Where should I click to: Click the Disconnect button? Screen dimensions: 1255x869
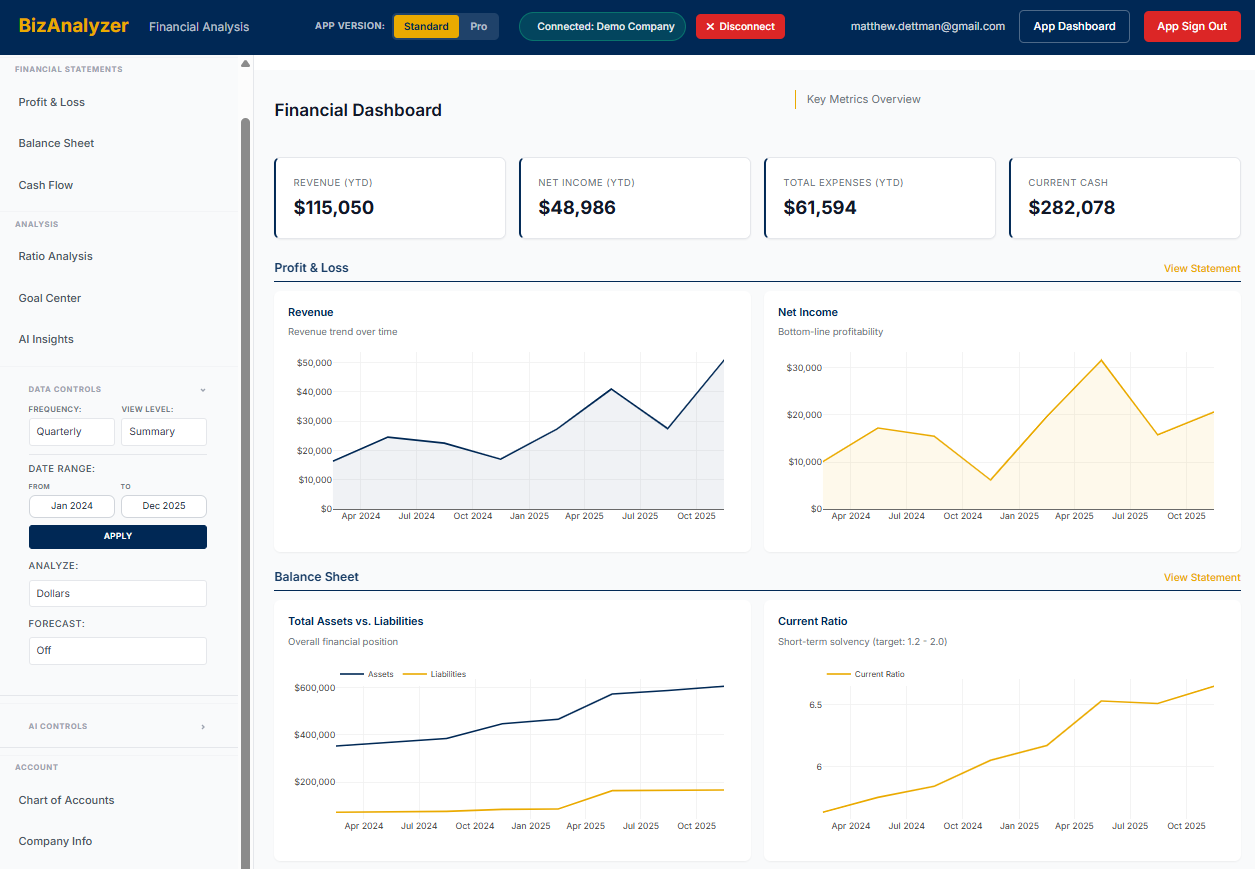740,26
